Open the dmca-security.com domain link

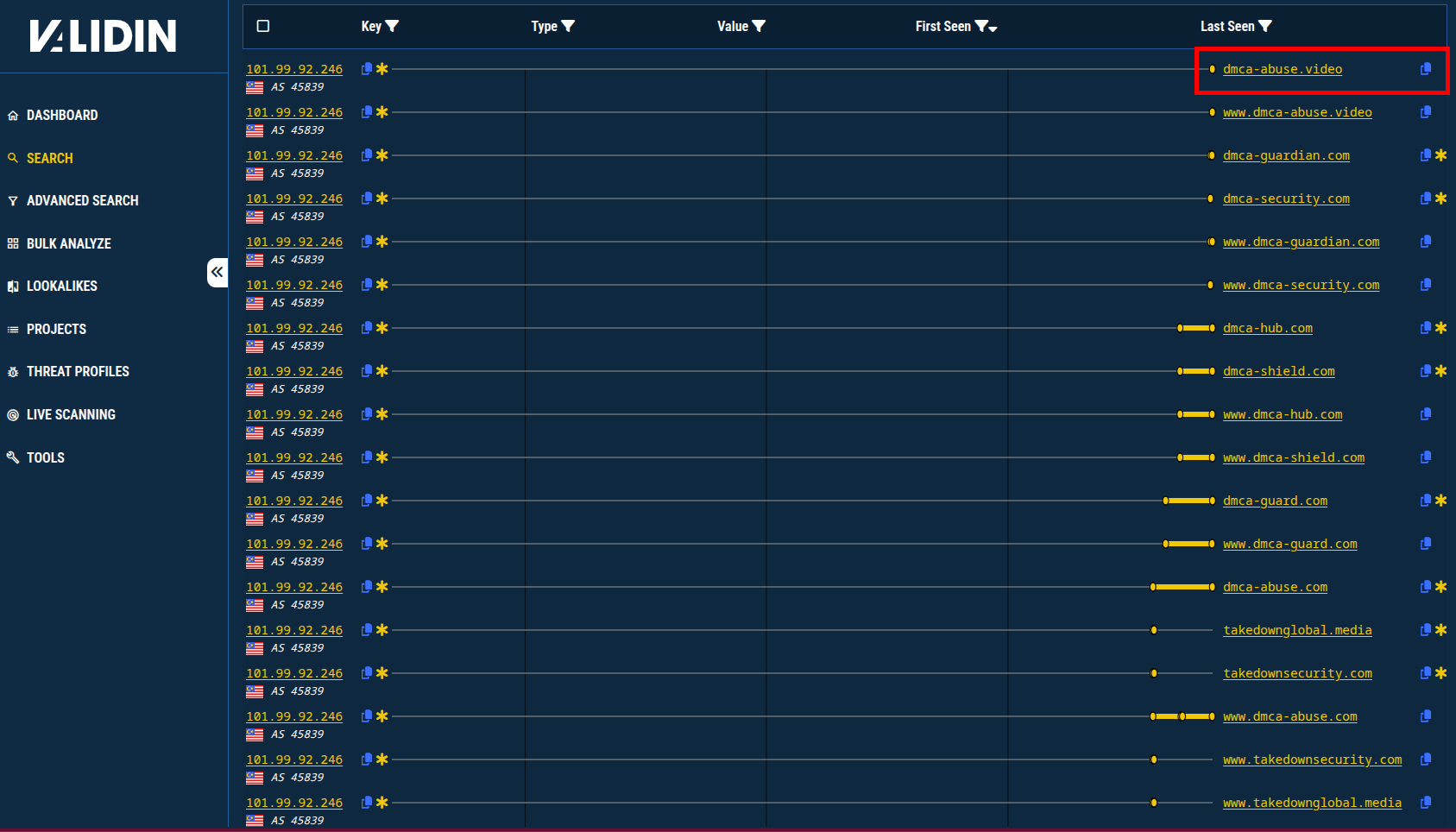[1286, 199]
